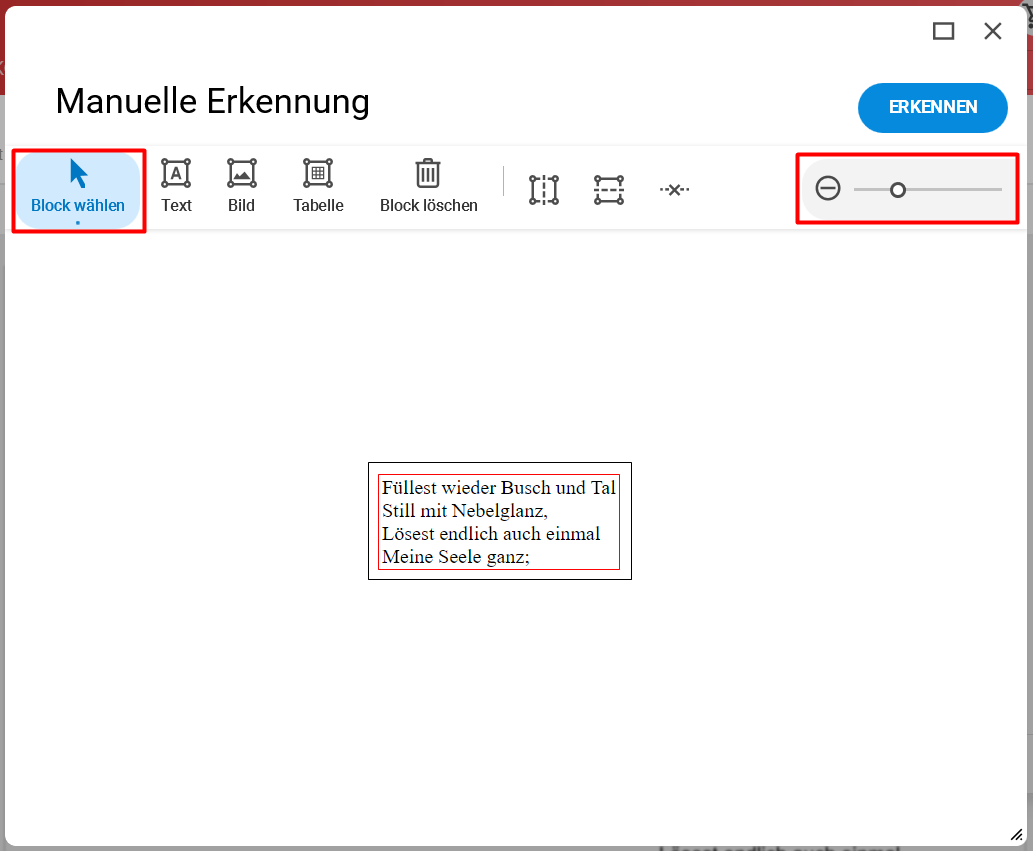Select the text block with red outline

point(499,522)
